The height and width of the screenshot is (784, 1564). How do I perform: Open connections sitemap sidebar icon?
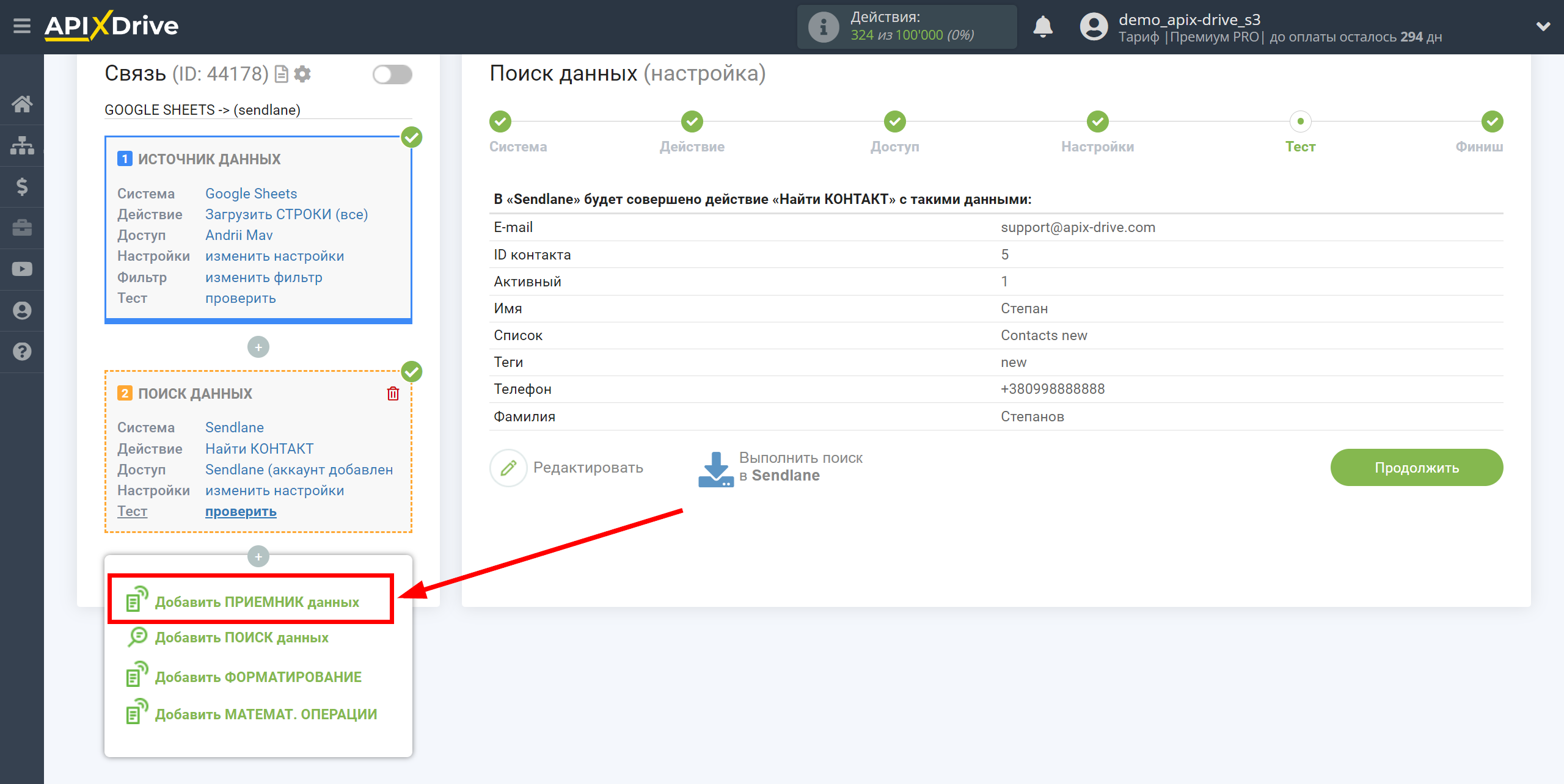22,145
